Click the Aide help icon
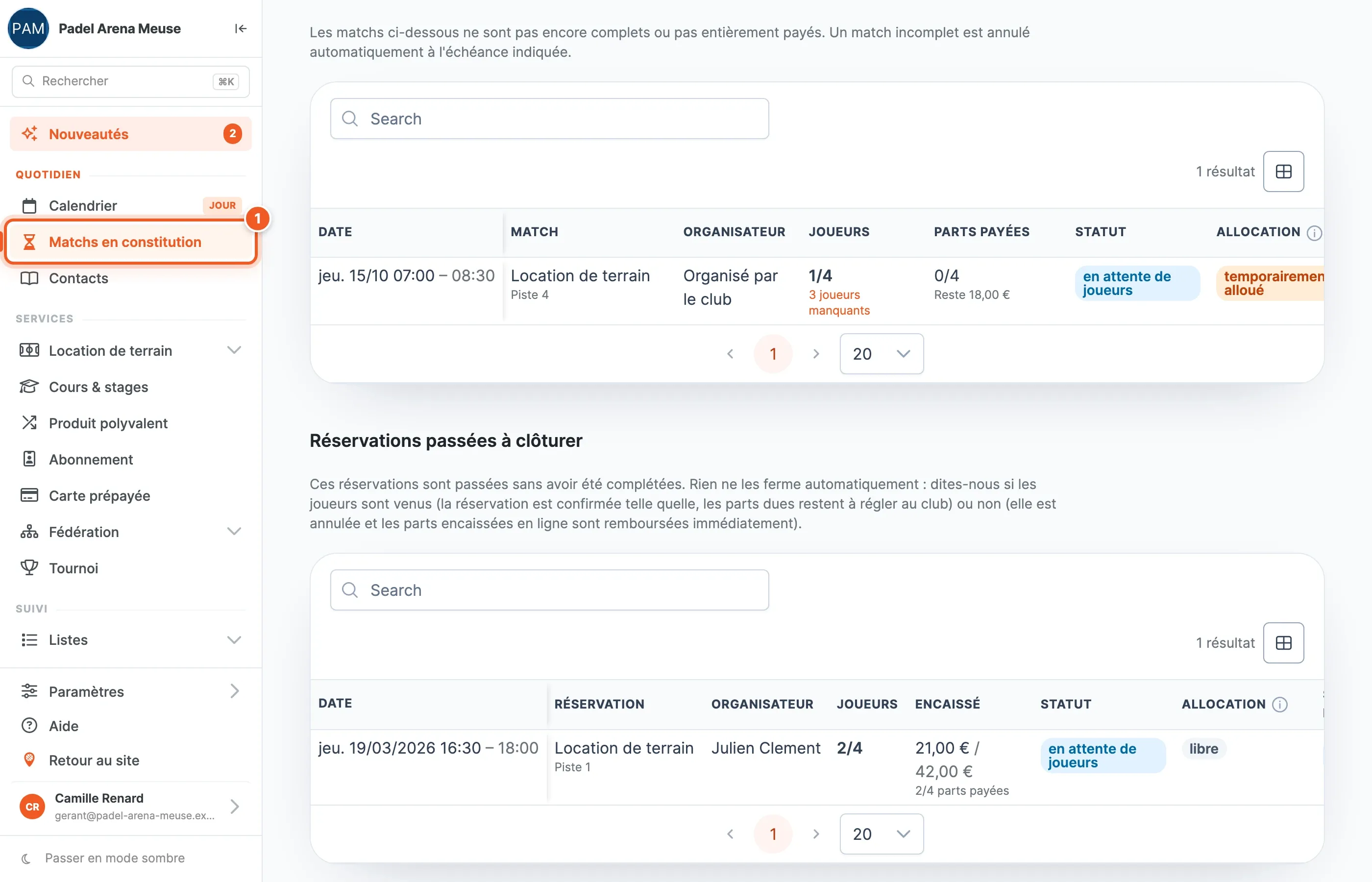 (x=29, y=725)
